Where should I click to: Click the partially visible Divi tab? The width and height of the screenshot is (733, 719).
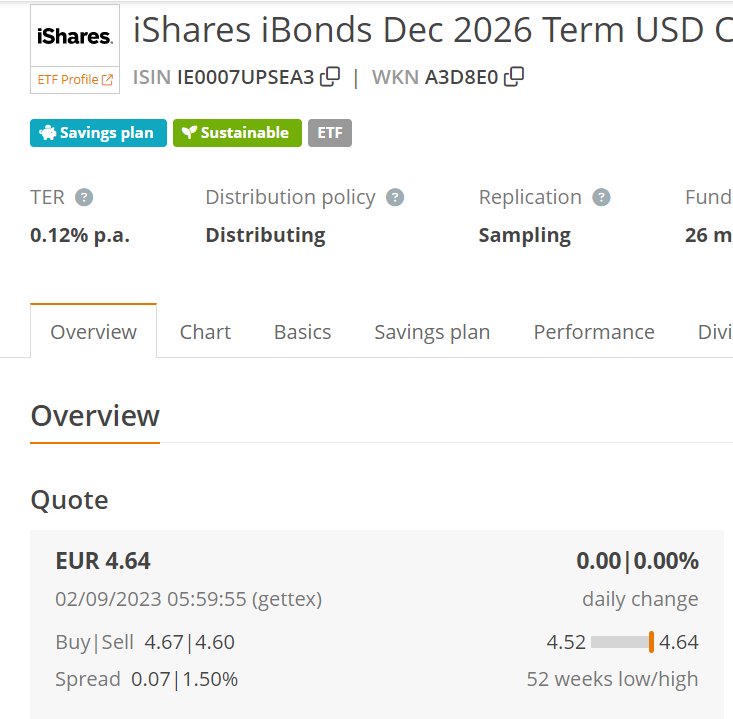715,332
